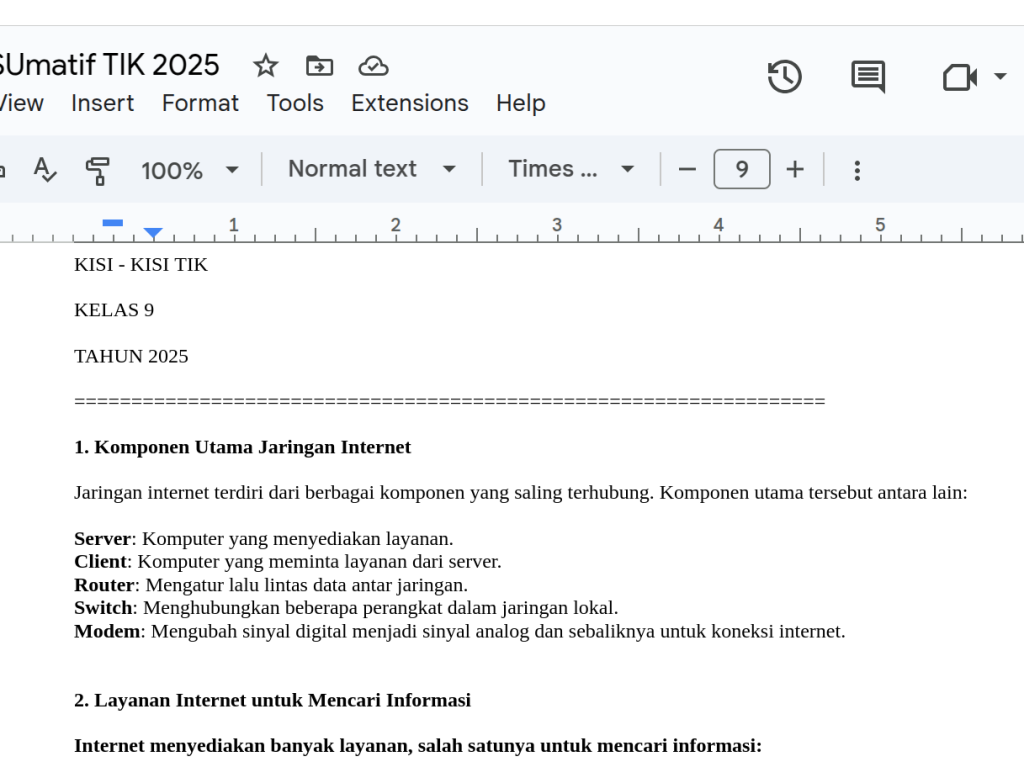Run spelling and grammar check icon

coord(45,170)
